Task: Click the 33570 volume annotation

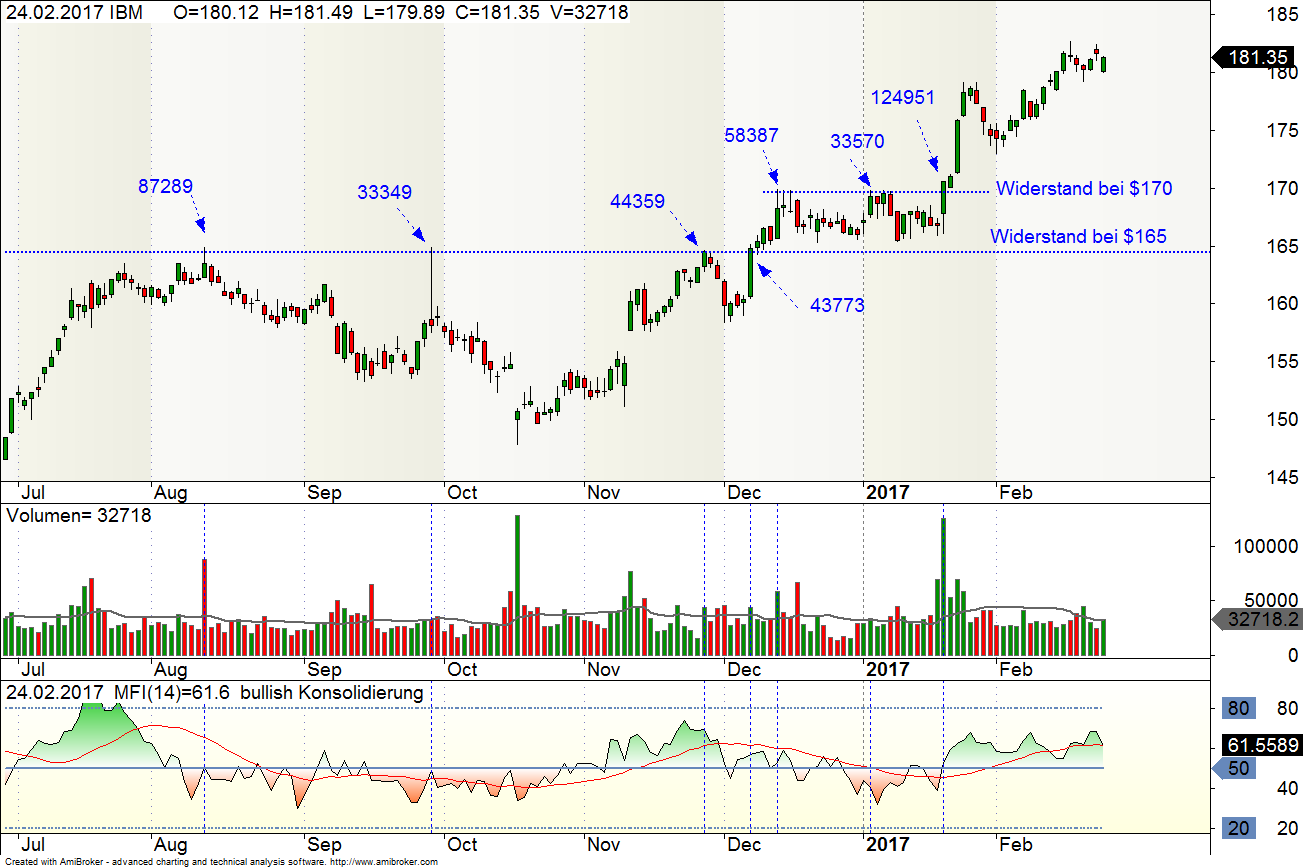Action: [x=857, y=141]
